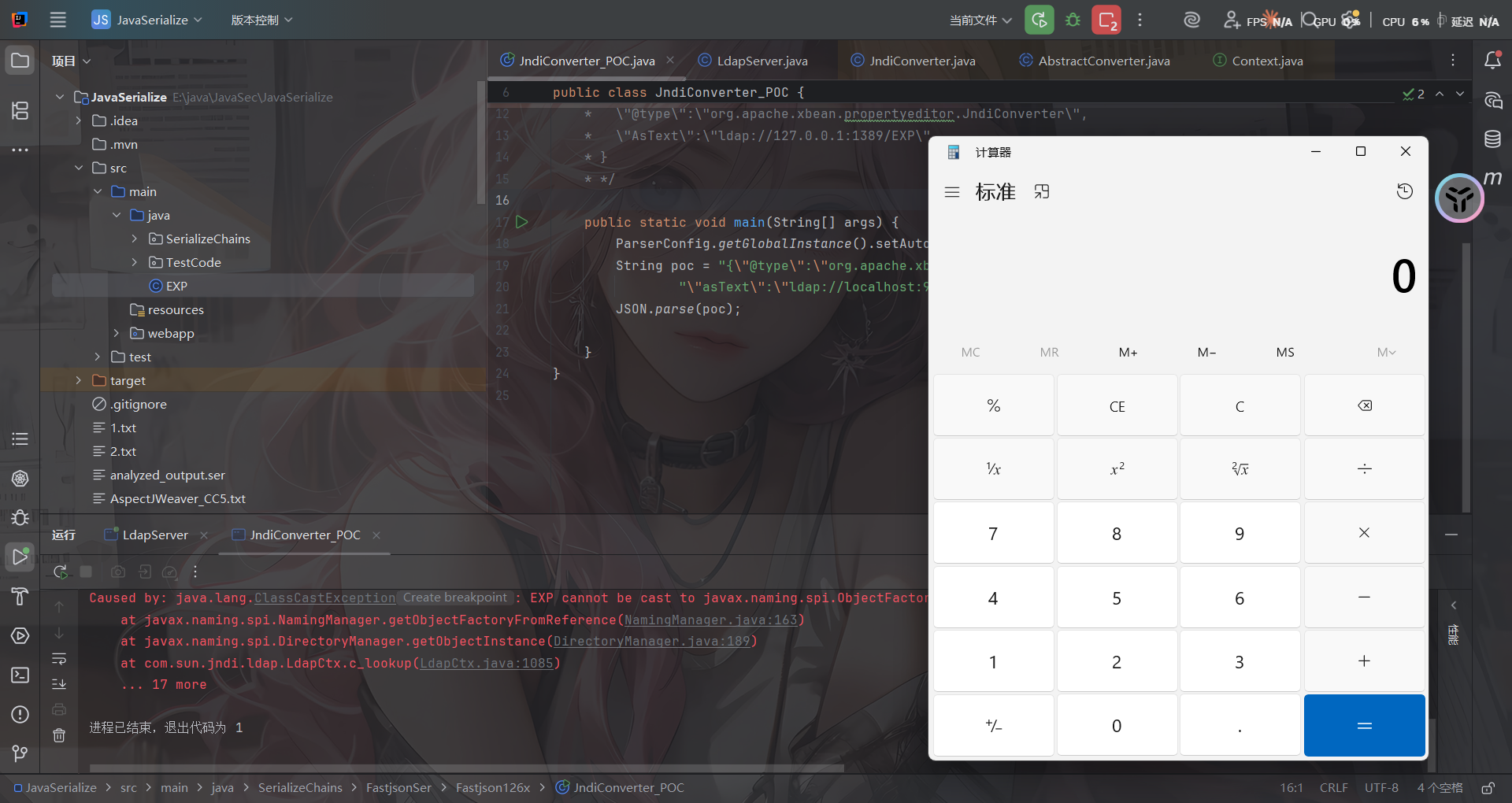
Task: Collapse the src folder in the tree
Action: [x=78, y=168]
